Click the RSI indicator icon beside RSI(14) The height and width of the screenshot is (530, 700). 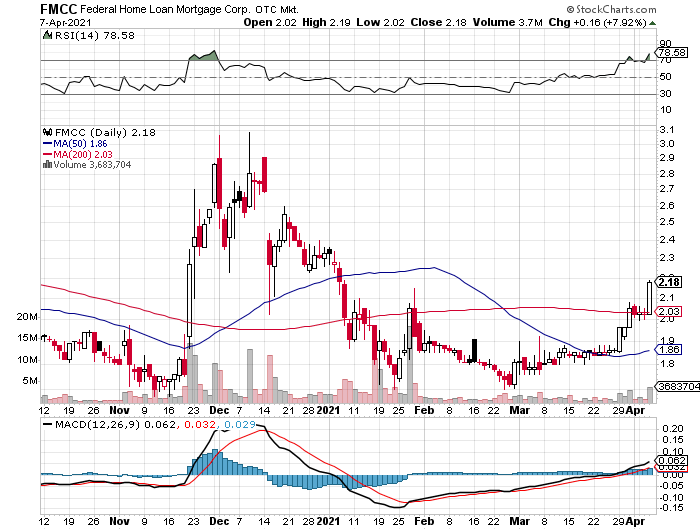coord(47,35)
